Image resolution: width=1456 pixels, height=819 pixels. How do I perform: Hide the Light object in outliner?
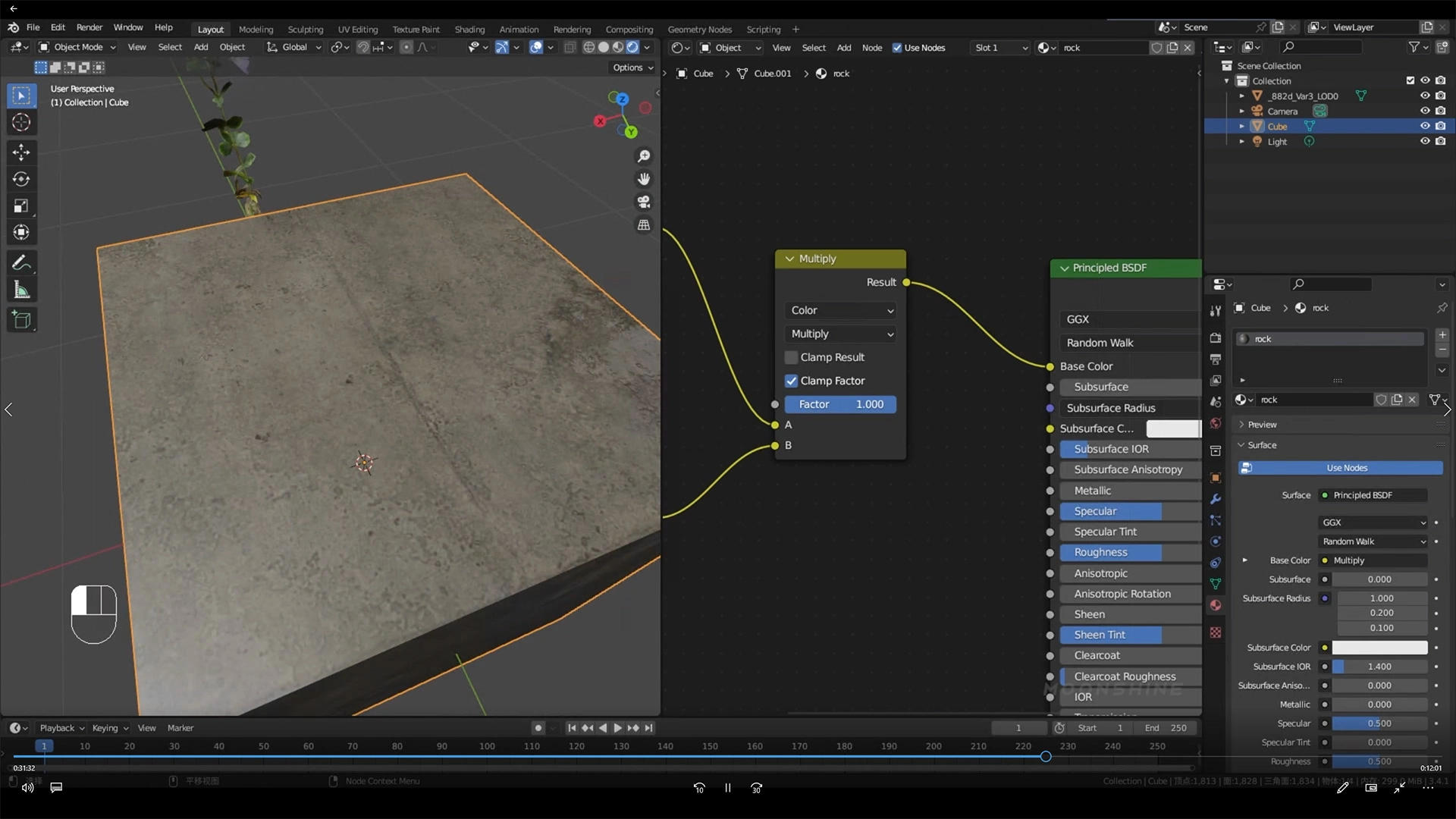click(x=1425, y=142)
